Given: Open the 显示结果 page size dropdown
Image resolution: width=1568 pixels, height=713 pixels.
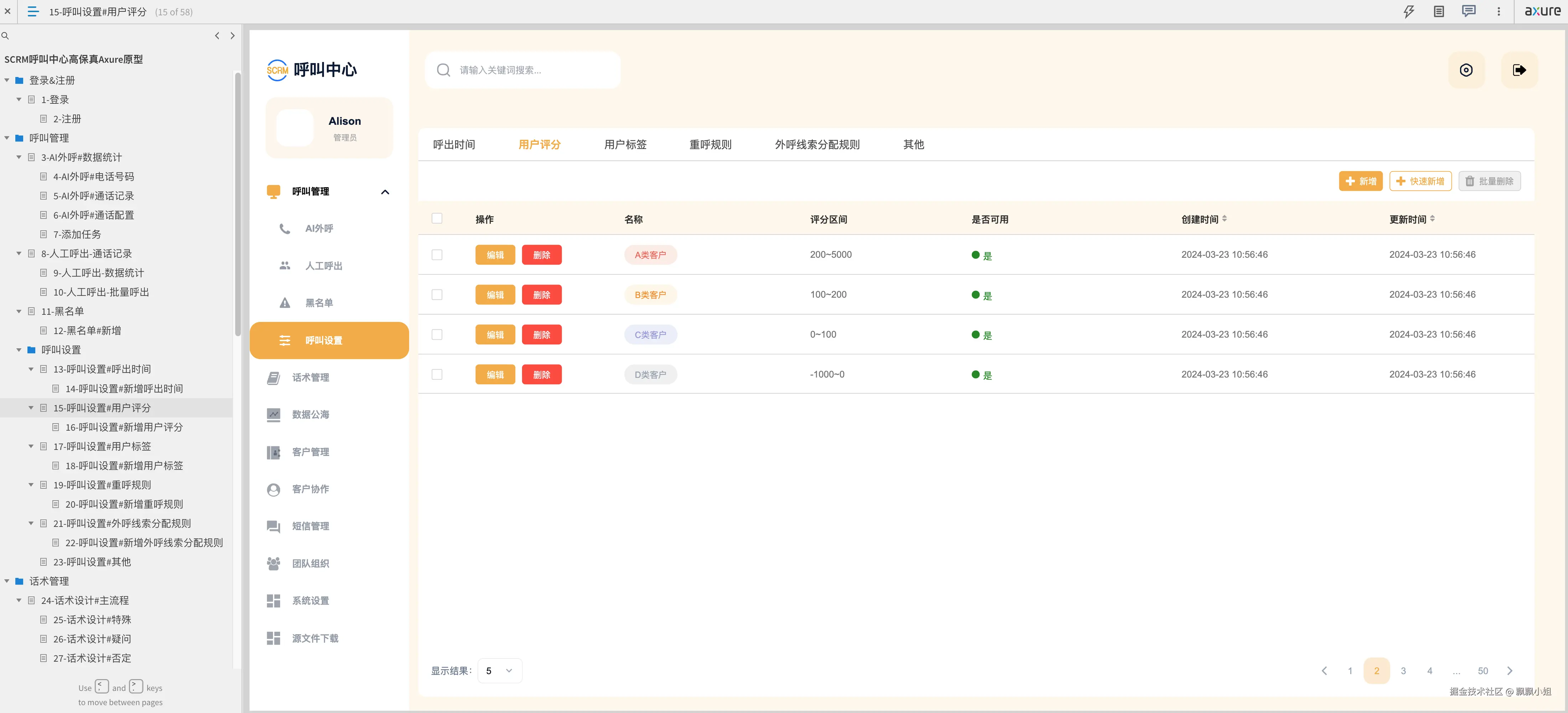Looking at the screenshot, I should (x=500, y=670).
